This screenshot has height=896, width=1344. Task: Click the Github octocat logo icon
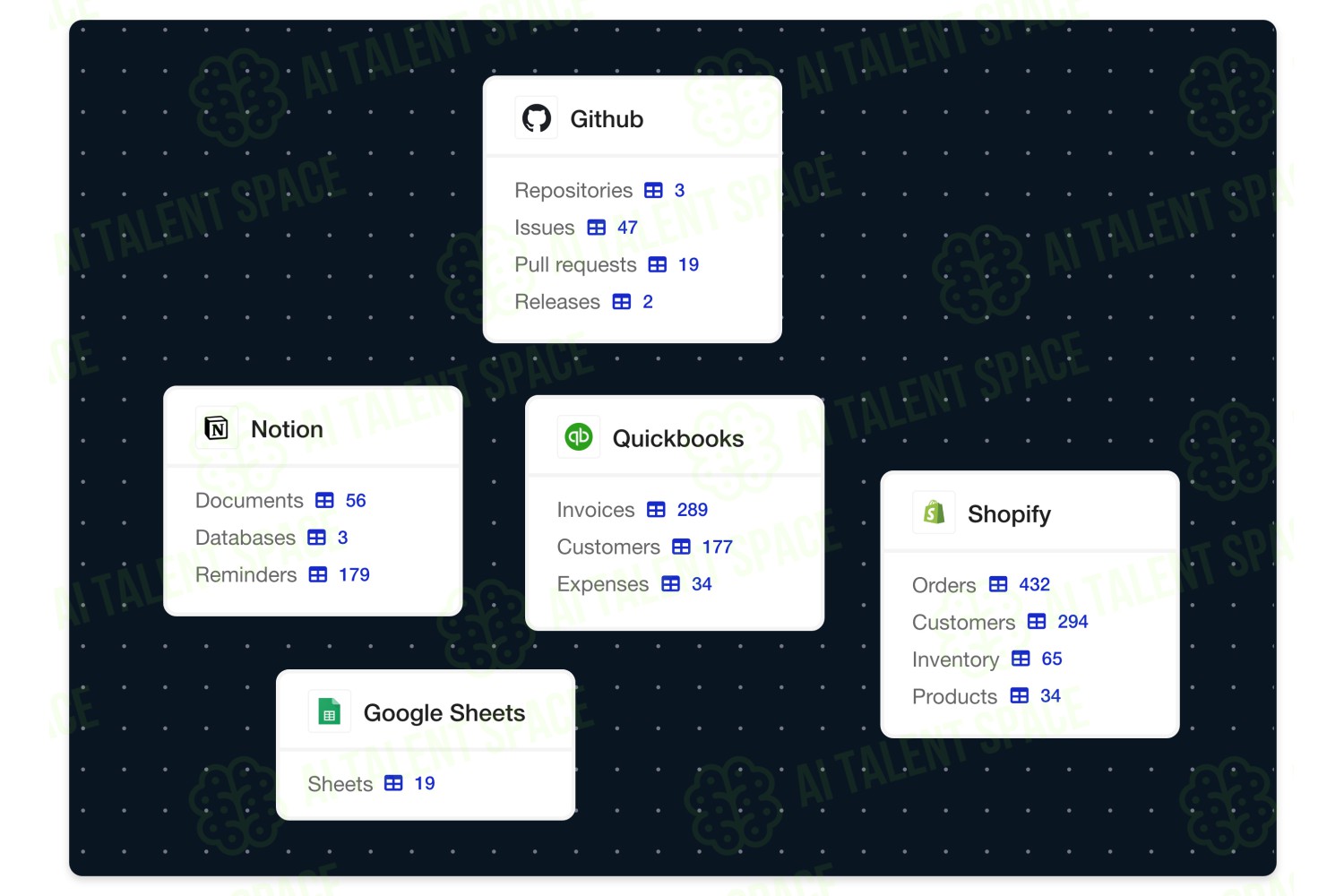pos(537,118)
